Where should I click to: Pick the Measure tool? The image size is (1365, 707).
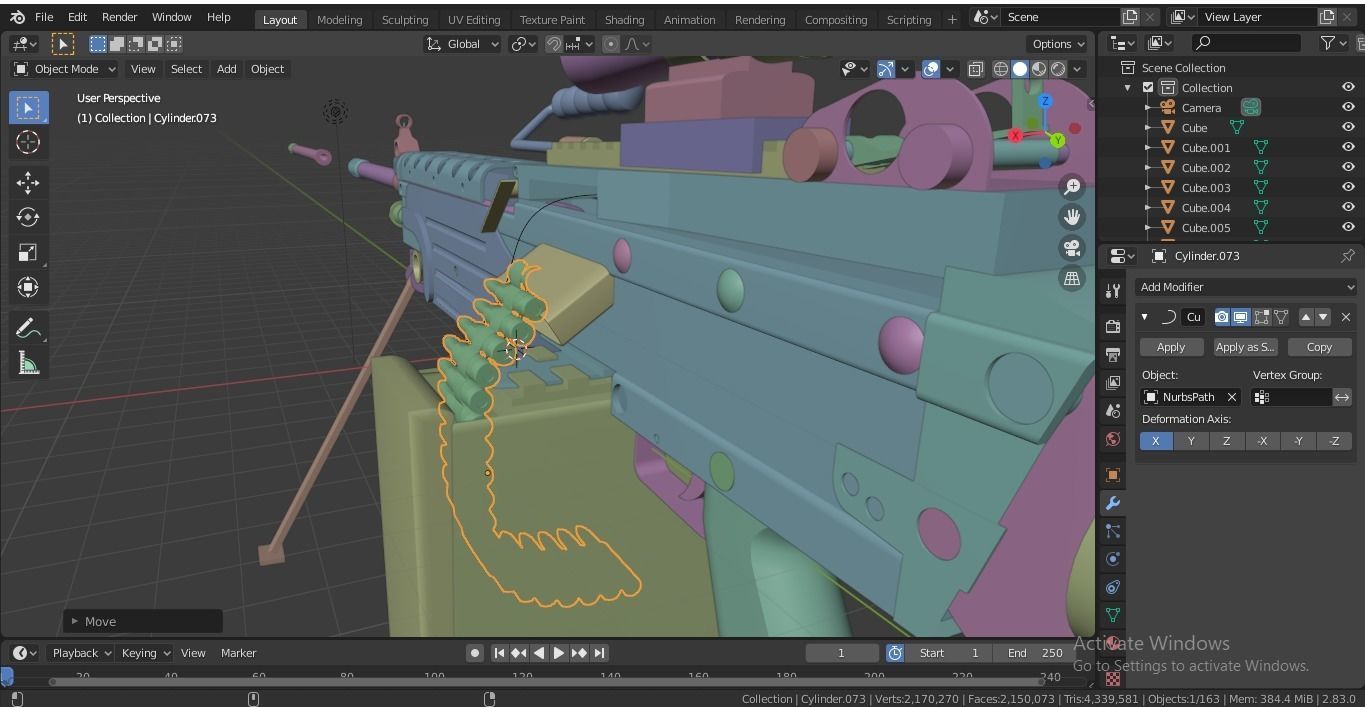pyautogui.click(x=28, y=363)
